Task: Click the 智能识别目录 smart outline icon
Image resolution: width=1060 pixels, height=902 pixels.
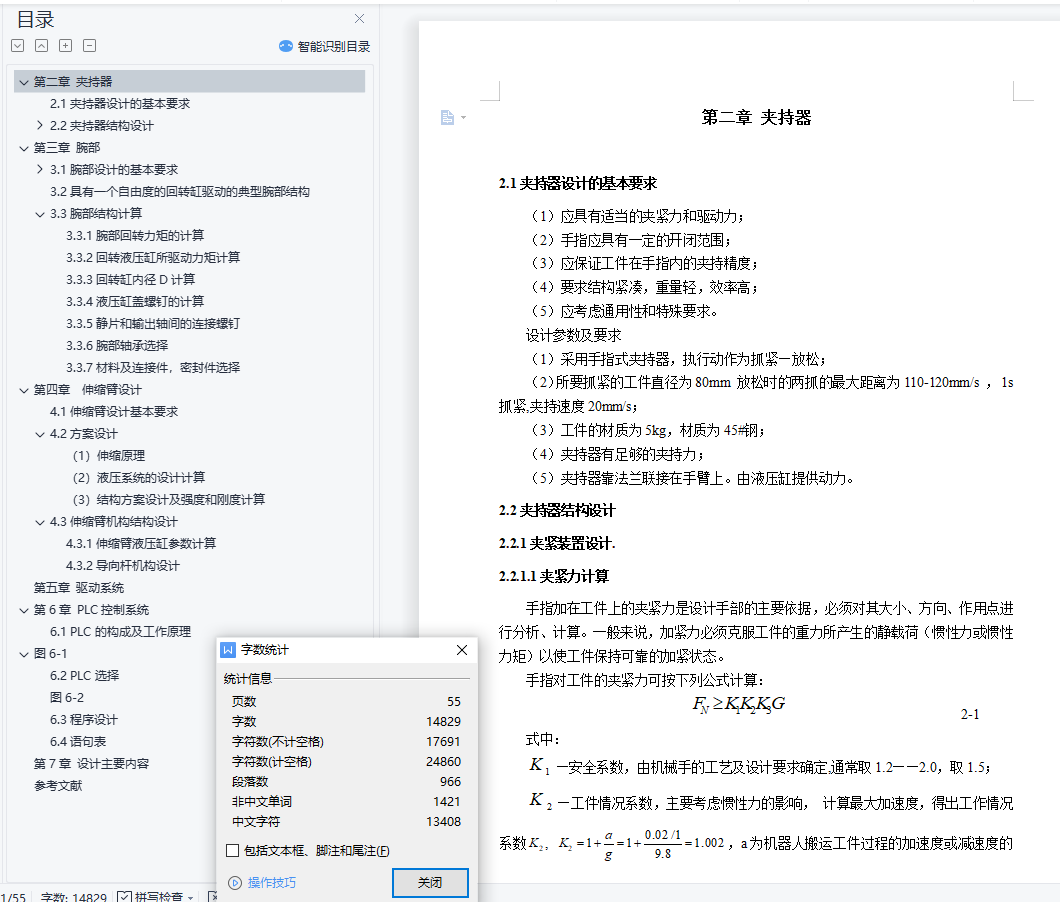Action: point(286,46)
